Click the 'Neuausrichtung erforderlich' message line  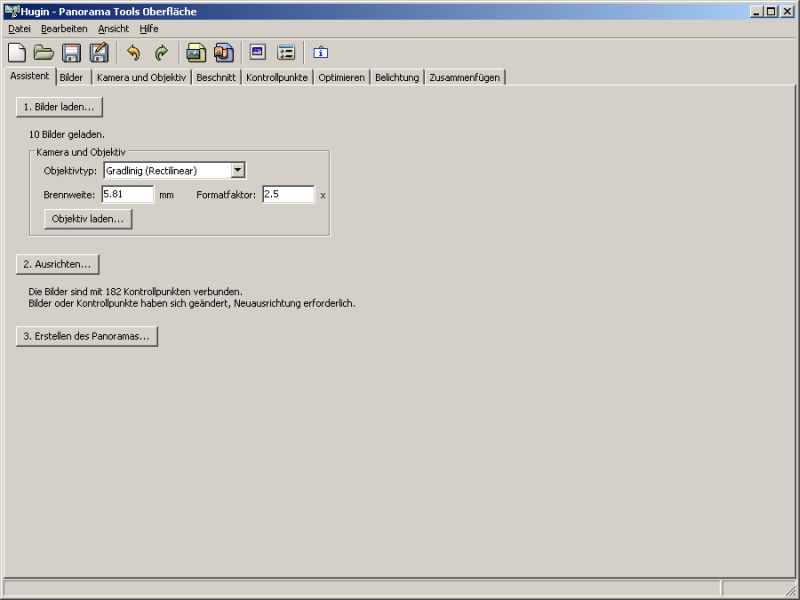tap(192, 304)
